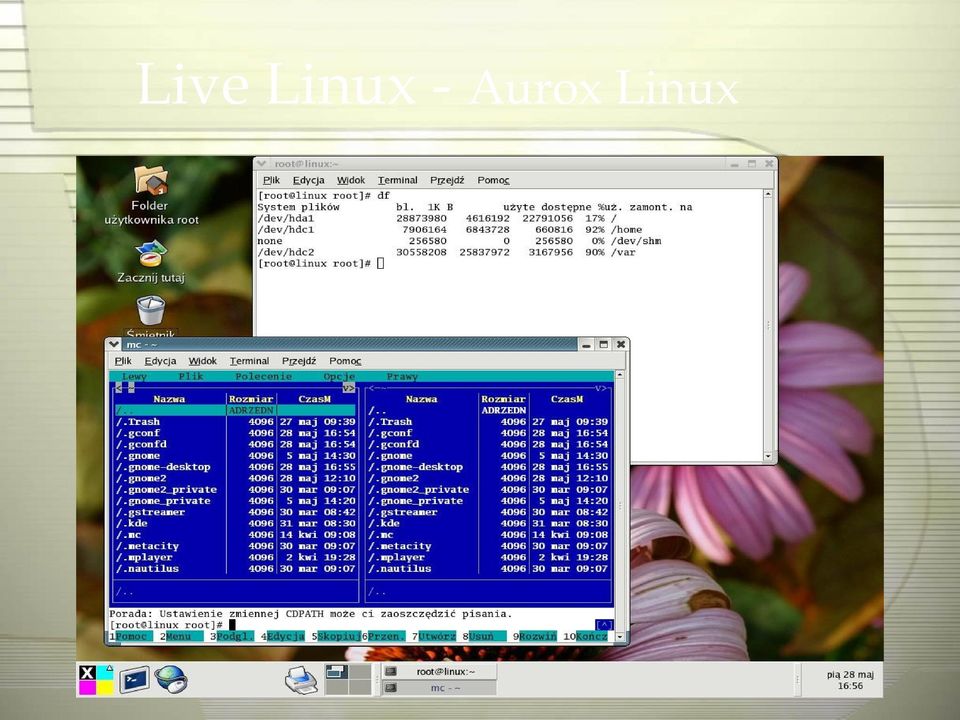Viewport: 960px width, 720px height.
Task: Click scroll up arrow in mc window
Action: coord(620,374)
